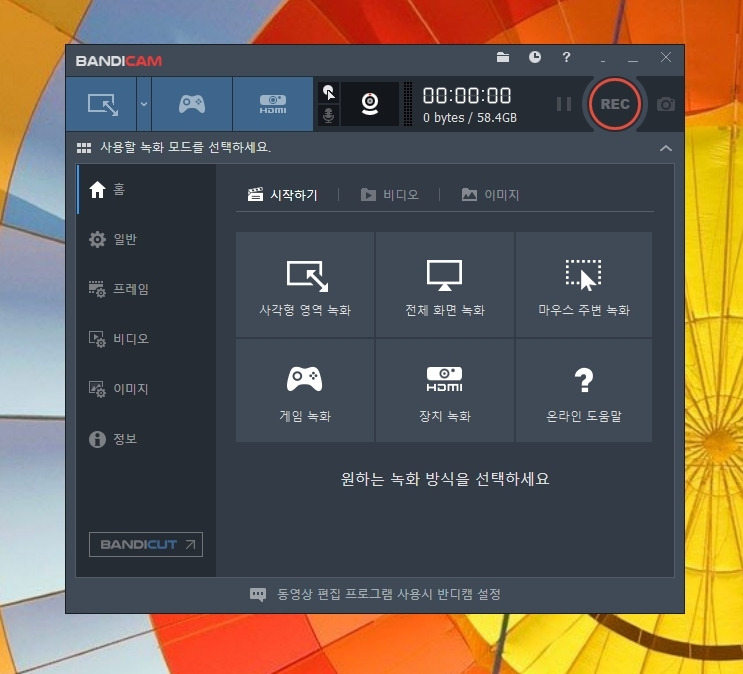Take a screenshot with camera icon
743x674 pixels.
666,104
